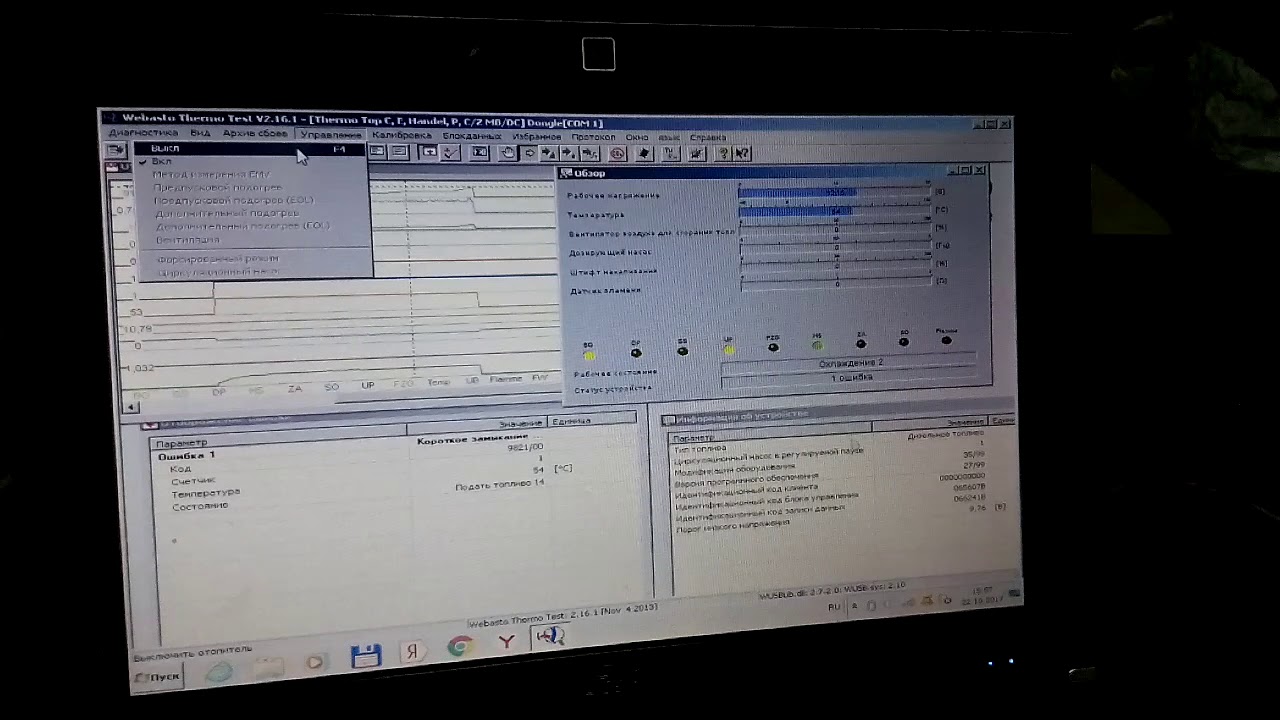The width and height of the screenshot is (1280, 720).
Task: Click the checkmark toolbar icon
Action: (x=451, y=152)
